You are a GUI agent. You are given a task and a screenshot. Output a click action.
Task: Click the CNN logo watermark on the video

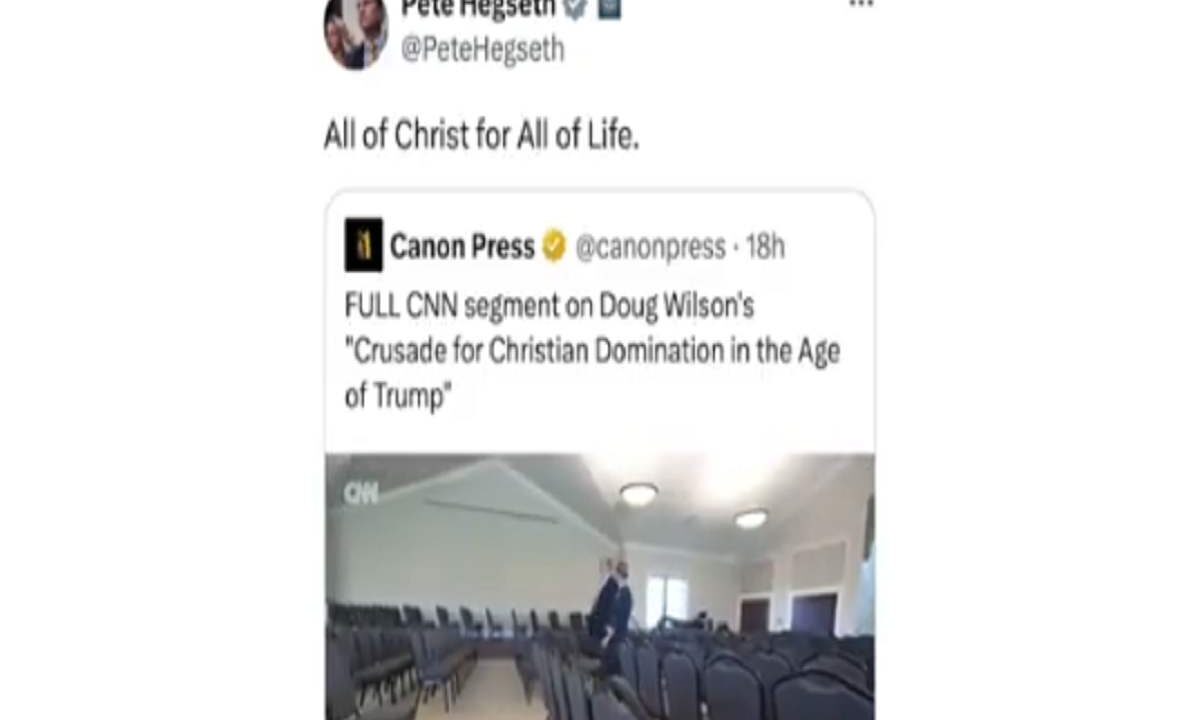(361, 493)
